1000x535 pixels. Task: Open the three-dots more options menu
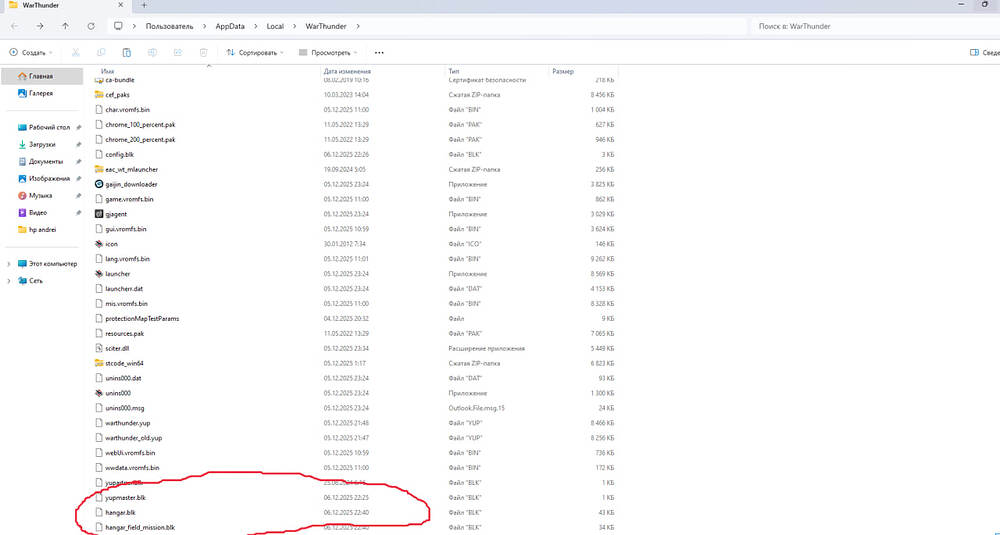379,52
